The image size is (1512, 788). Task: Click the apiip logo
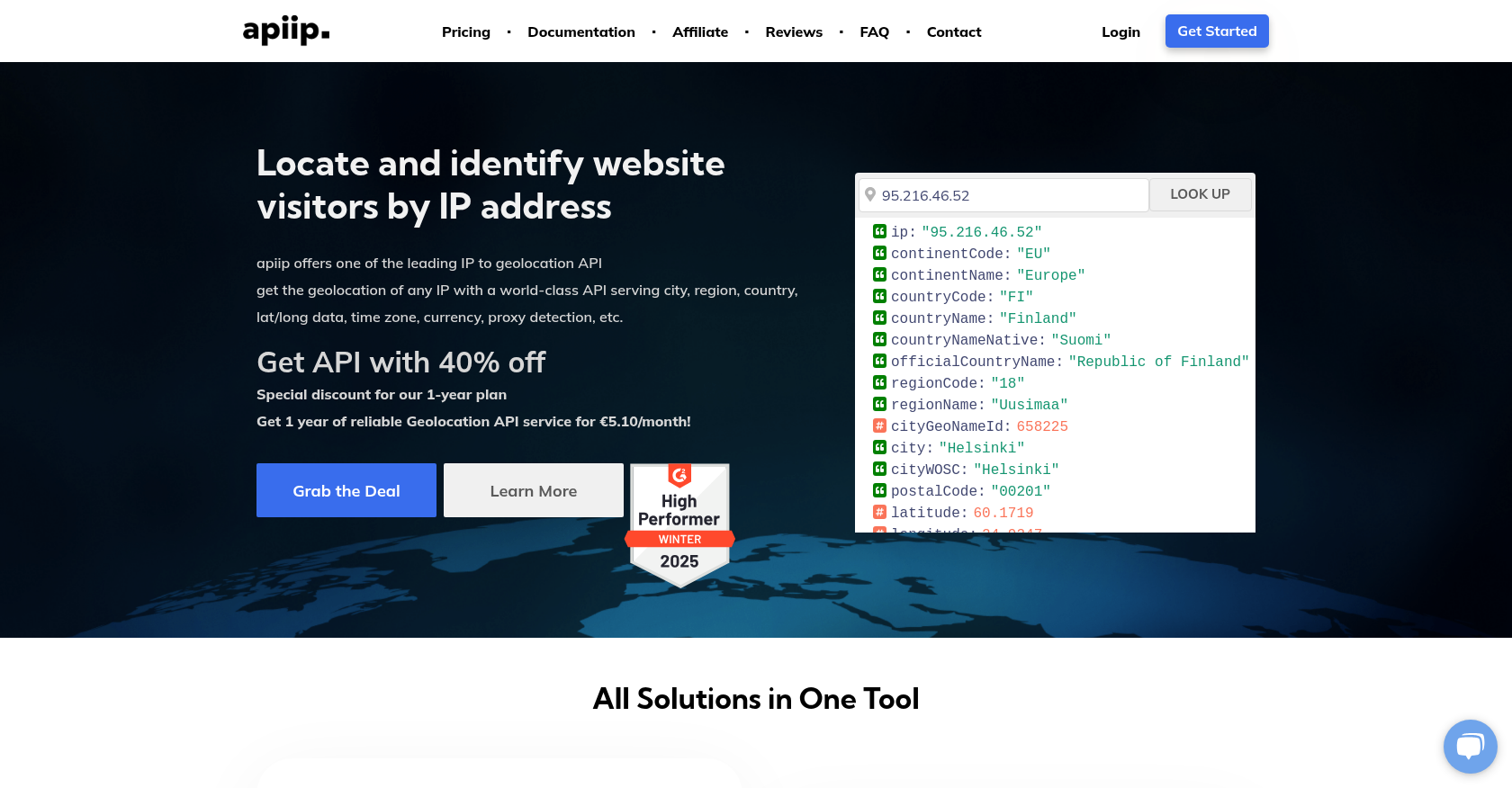coord(286,31)
